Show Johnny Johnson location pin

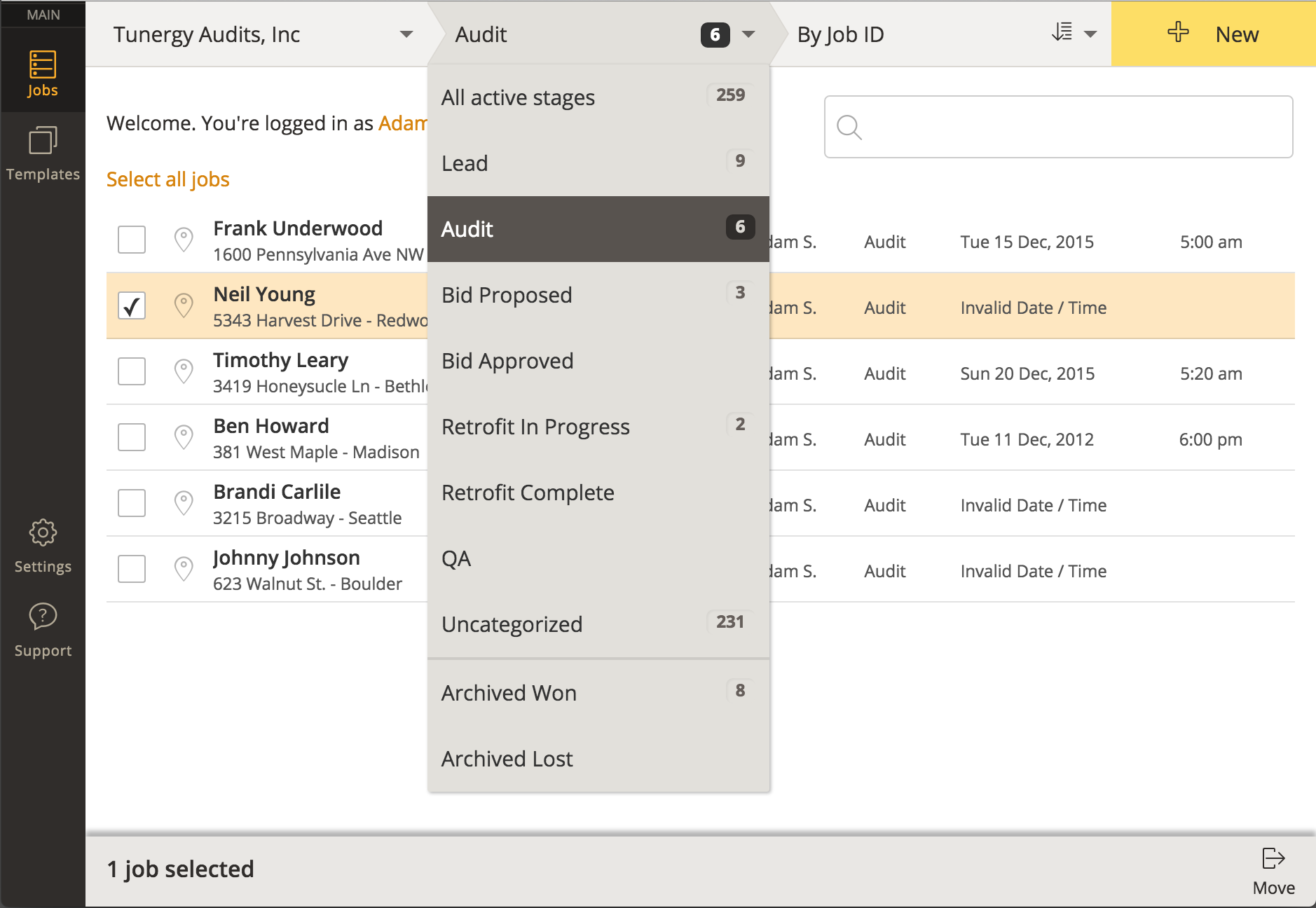184,569
